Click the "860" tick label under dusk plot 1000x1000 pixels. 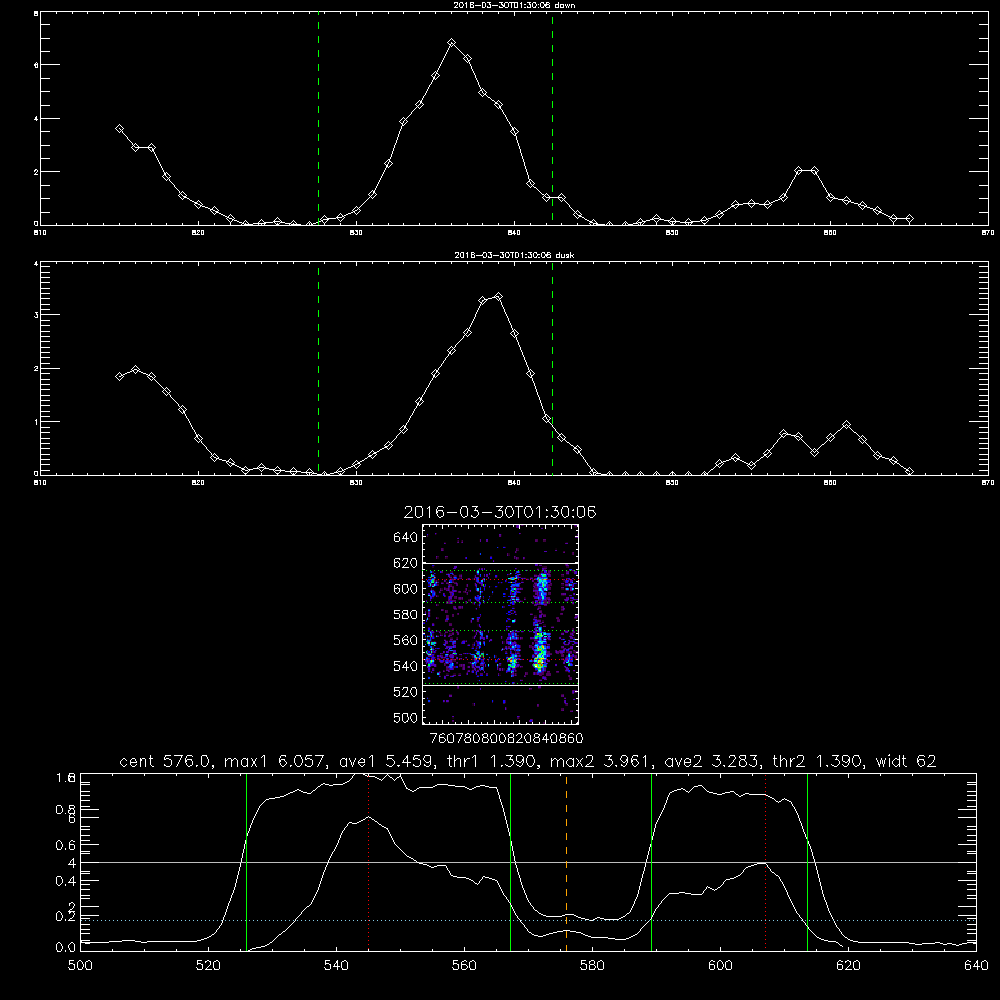pyautogui.click(x=830, y=483)
